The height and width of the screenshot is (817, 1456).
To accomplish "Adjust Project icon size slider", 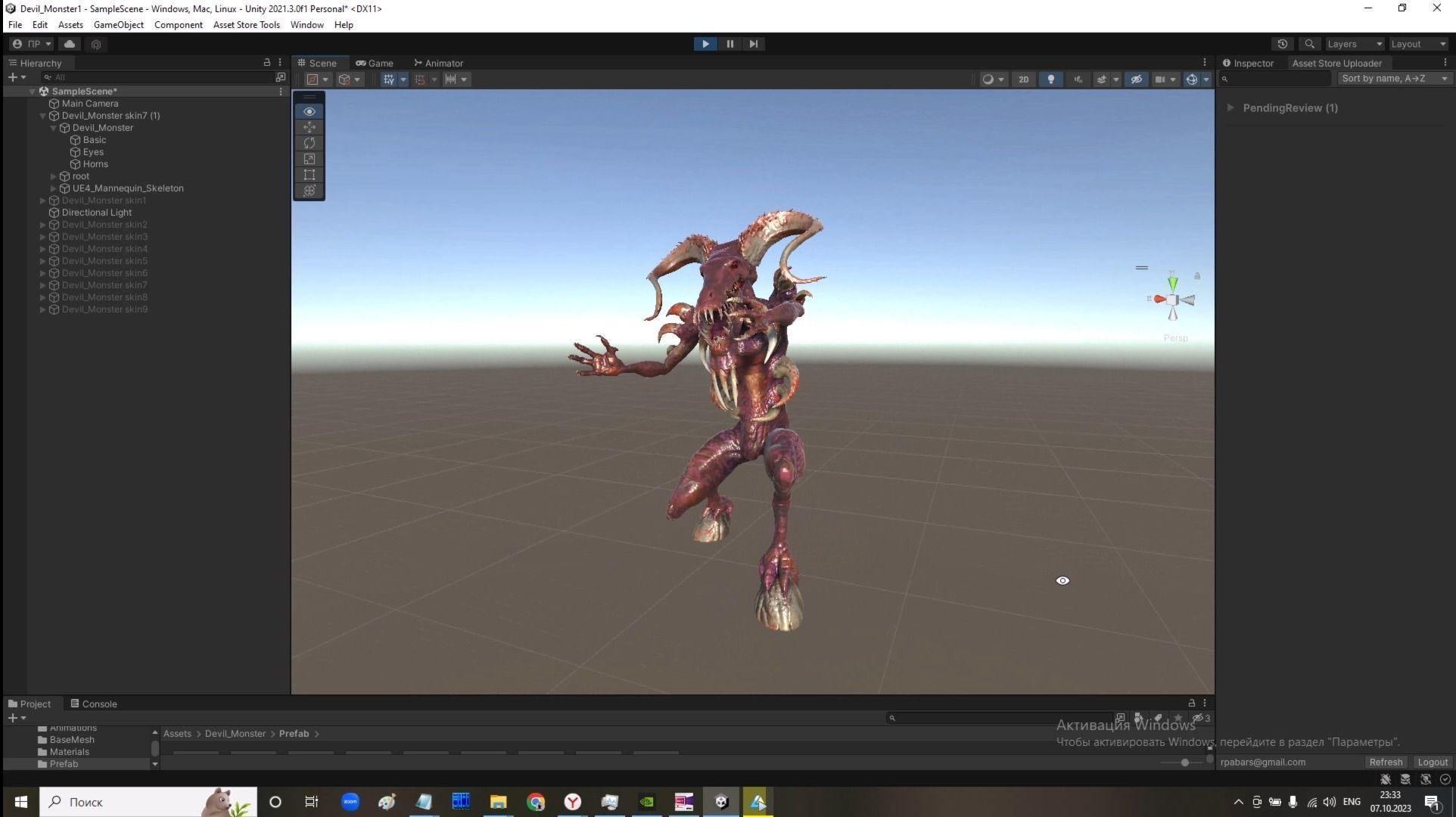I will (1184, 762).
